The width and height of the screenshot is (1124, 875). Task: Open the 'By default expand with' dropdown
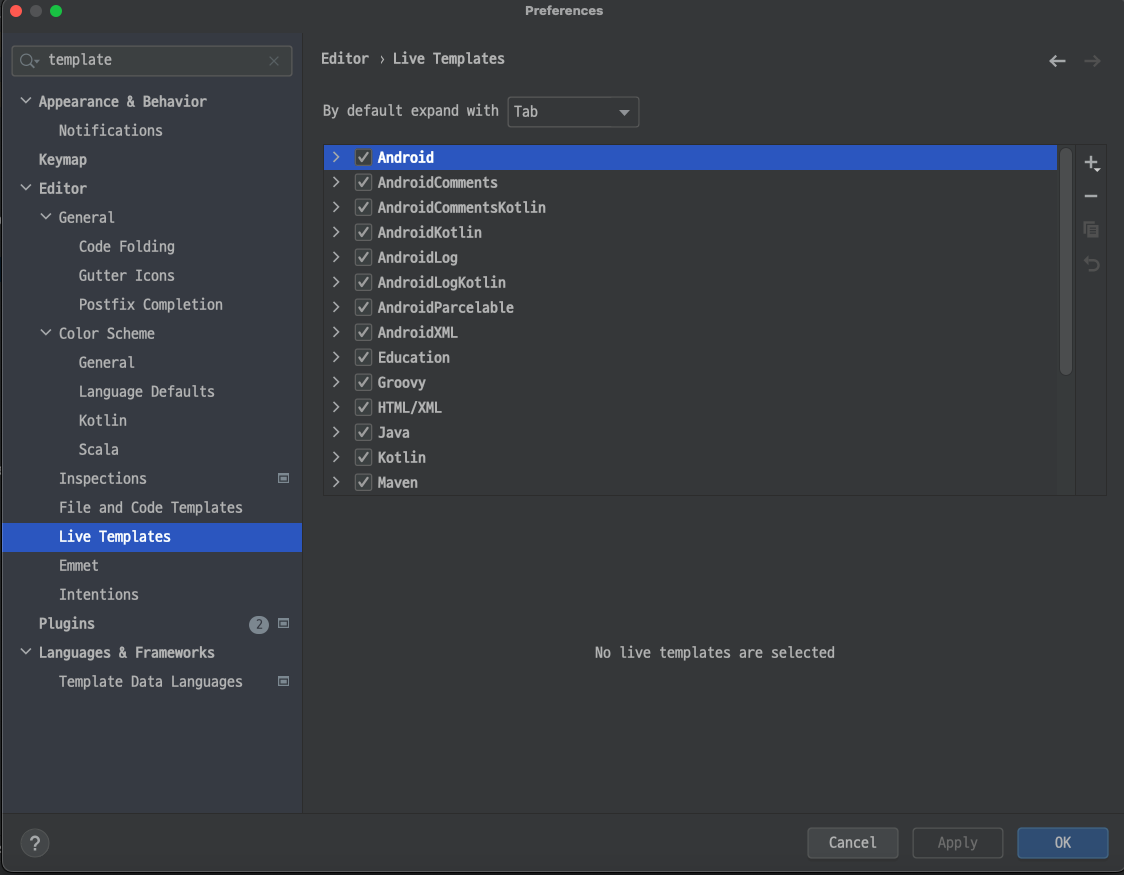click(x=573, y=112)
